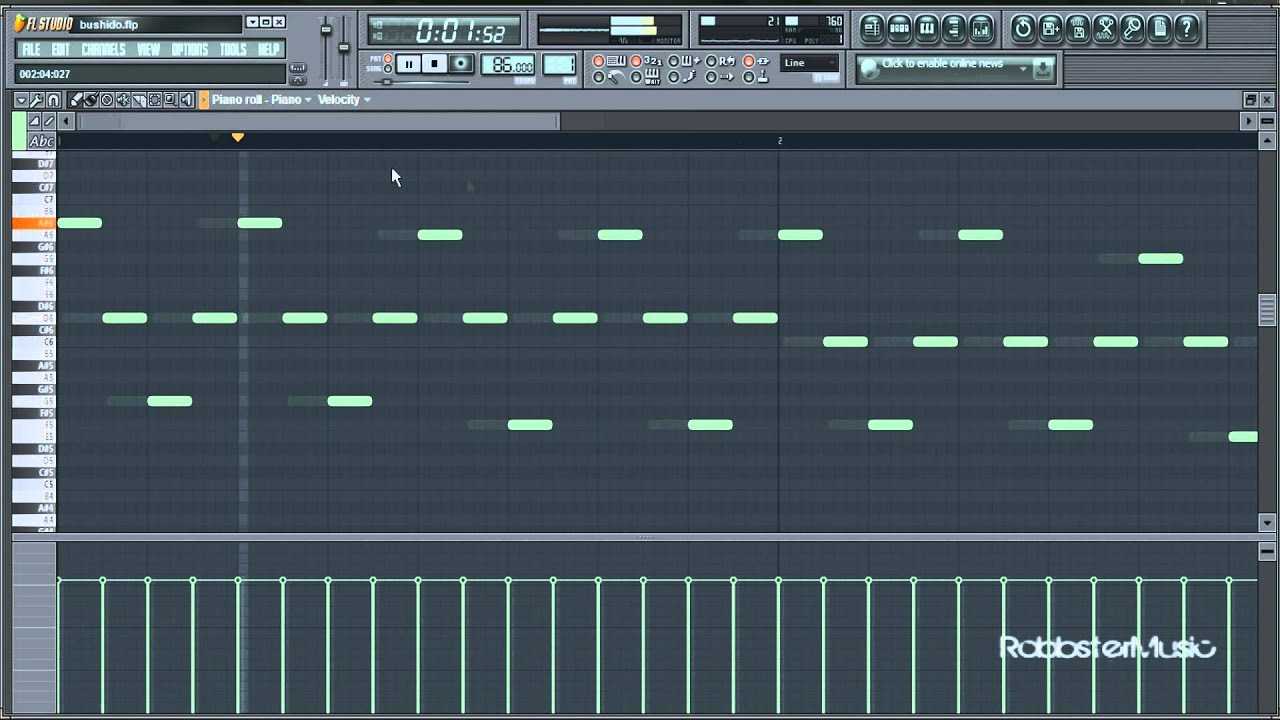Open the OPTIONS menu

tap(190, 49)
